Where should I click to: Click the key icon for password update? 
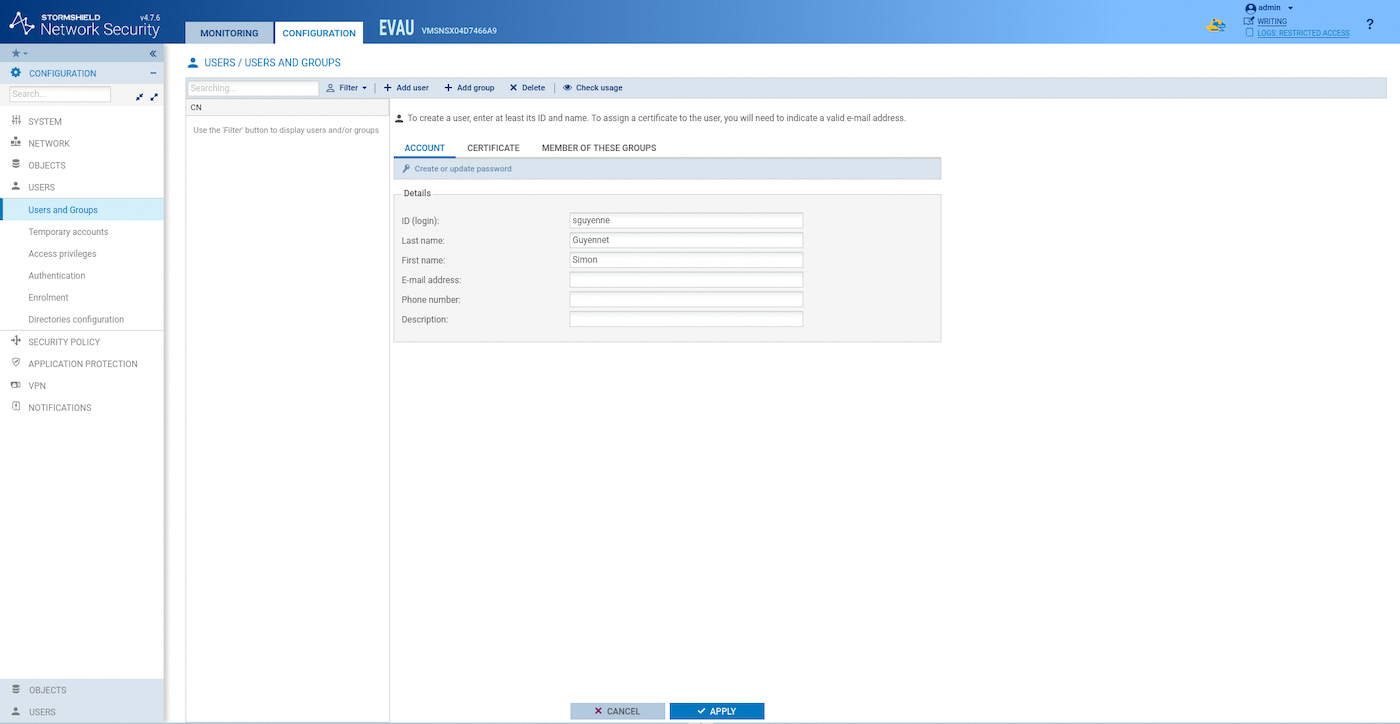(x=406, y=169)
